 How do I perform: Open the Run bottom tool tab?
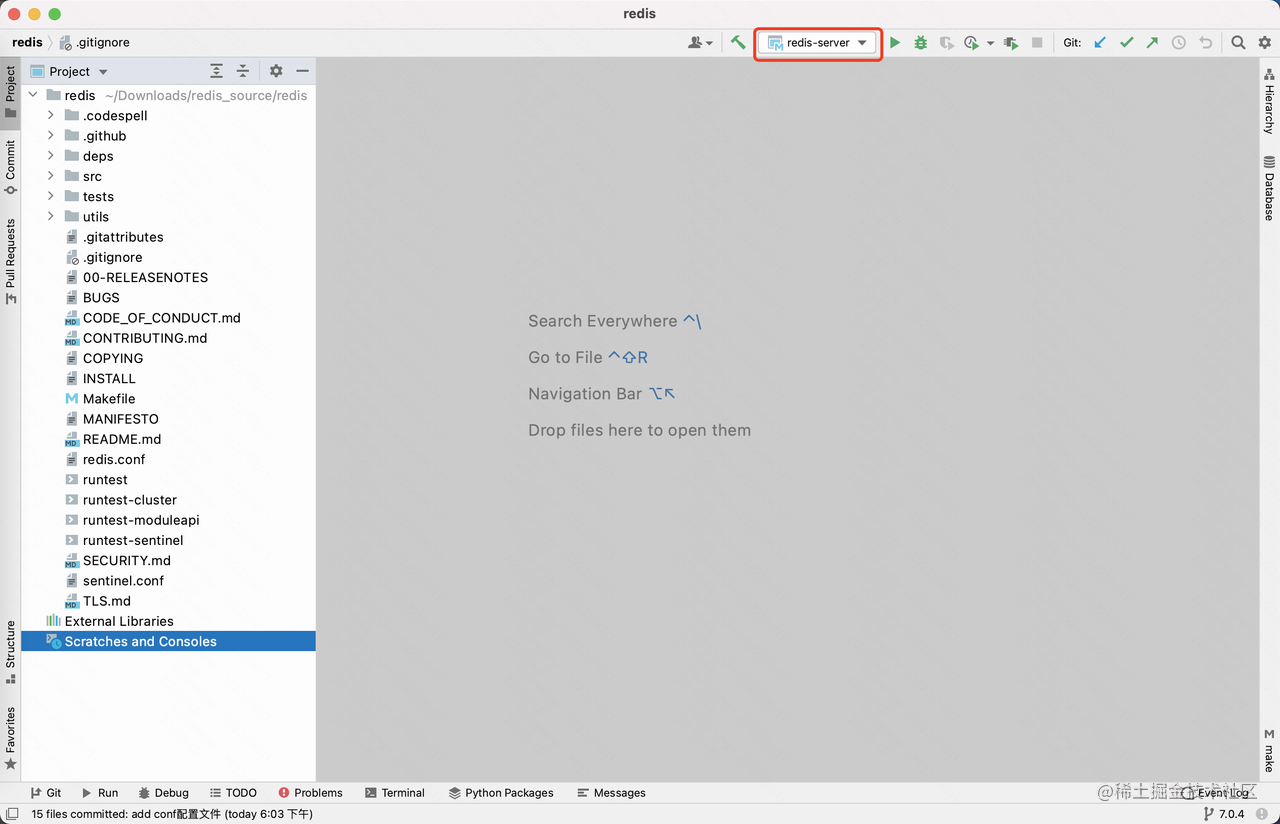coord(100,793)
